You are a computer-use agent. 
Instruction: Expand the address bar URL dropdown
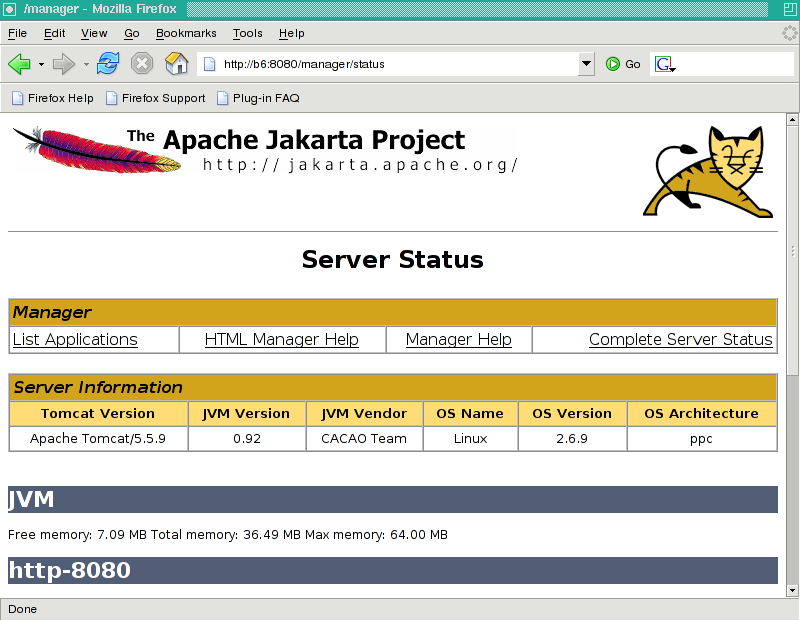tap(586, 64)
